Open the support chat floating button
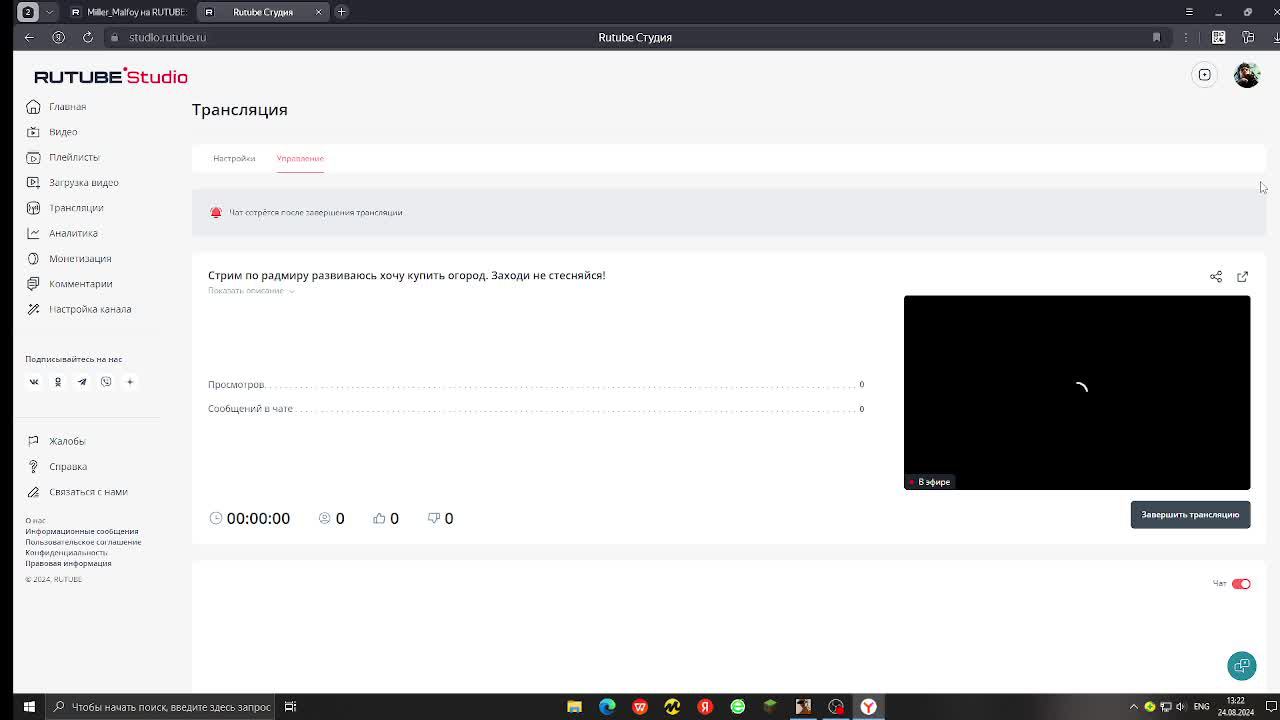 tap(1242, 666)
